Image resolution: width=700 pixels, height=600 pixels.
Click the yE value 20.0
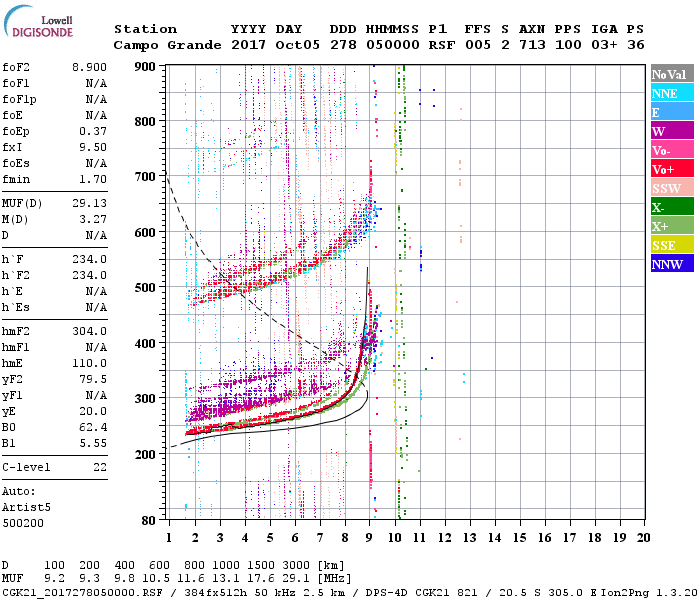tap(93, 411)
